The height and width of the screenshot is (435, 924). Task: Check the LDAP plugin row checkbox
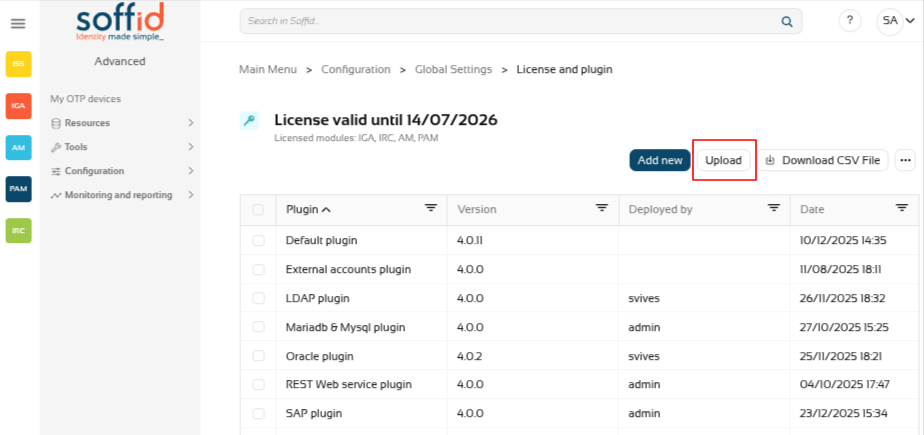click(259, 298)
